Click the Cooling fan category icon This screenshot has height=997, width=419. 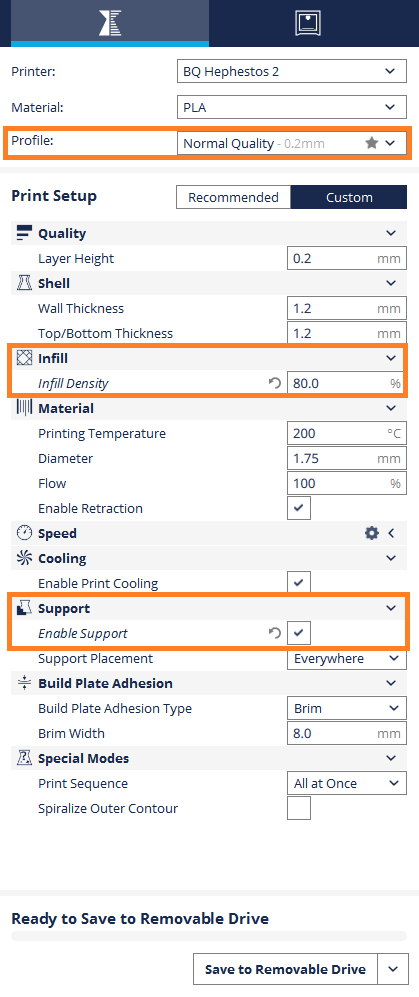coord(24,558)
